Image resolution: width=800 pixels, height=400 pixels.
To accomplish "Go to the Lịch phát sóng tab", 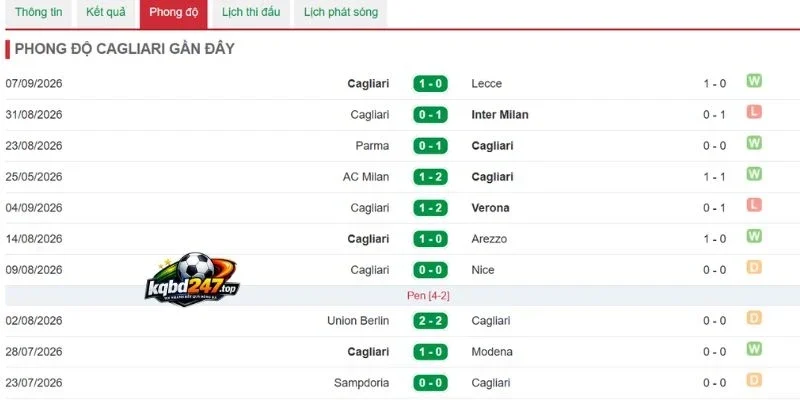I will tap(341, 13).
